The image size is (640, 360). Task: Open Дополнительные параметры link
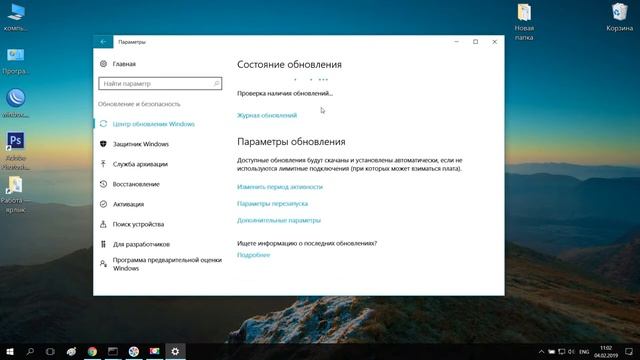279,220
